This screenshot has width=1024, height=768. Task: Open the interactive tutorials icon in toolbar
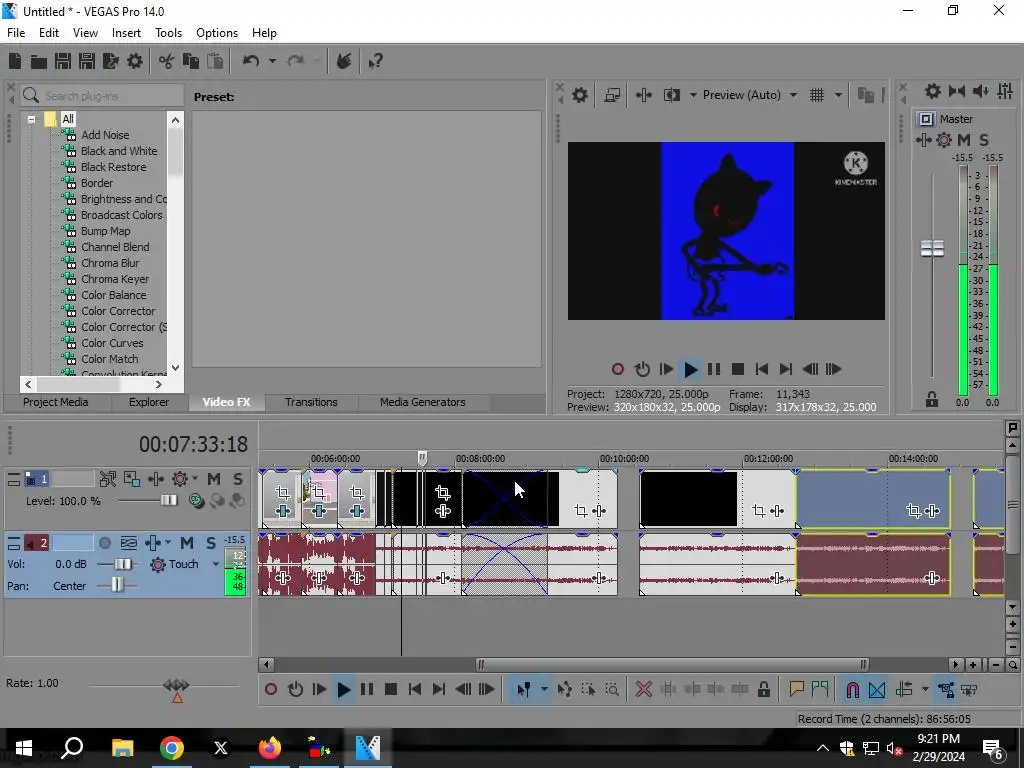(x=344, y=61)
